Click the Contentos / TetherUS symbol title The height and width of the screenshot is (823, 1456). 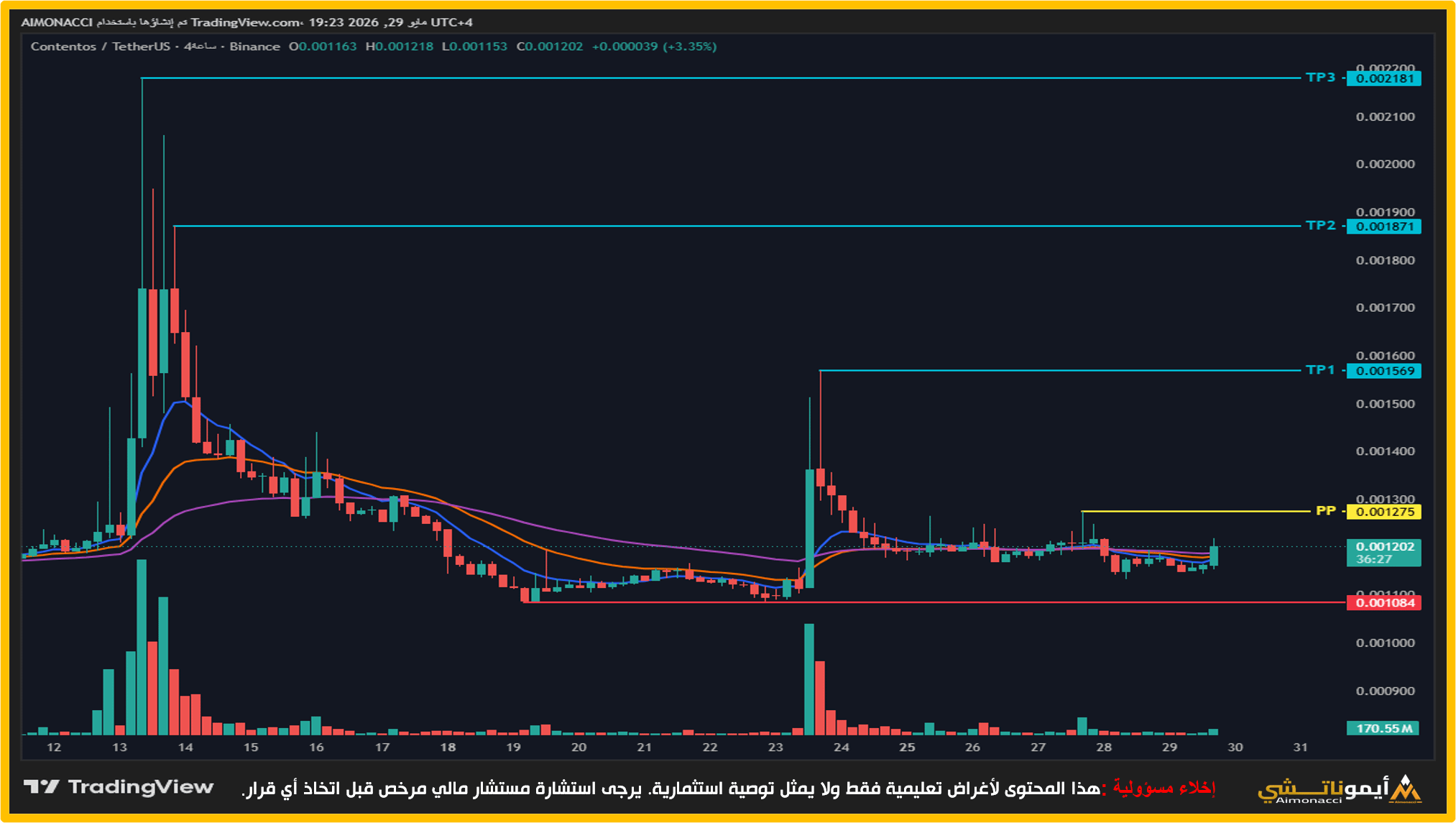pyautogui.click(x=101, y=47)
